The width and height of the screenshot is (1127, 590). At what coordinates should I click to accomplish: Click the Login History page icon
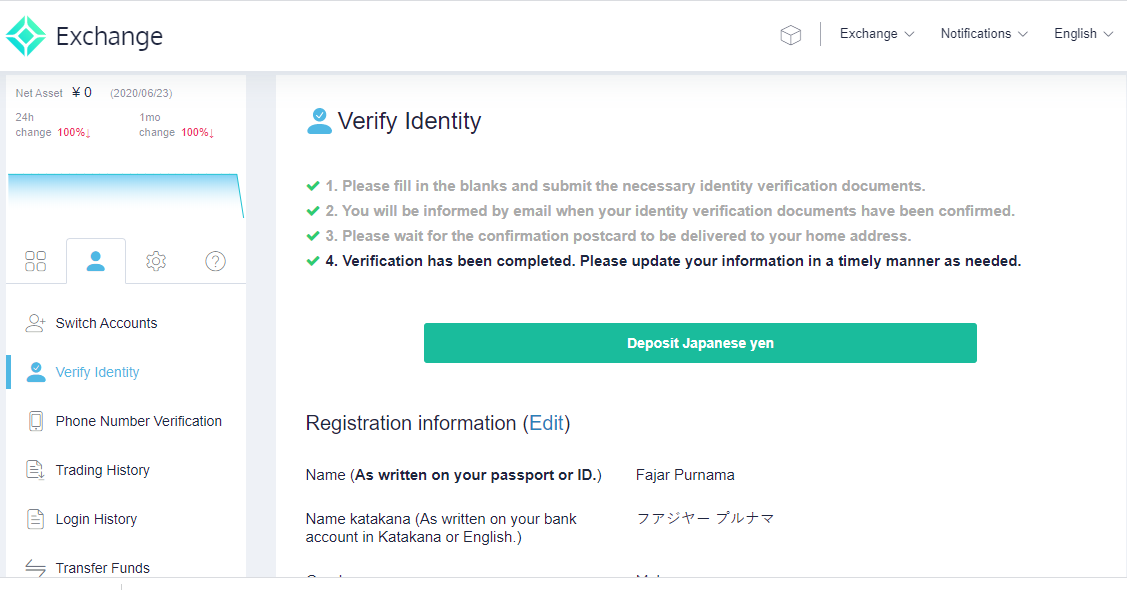(35, 519)
